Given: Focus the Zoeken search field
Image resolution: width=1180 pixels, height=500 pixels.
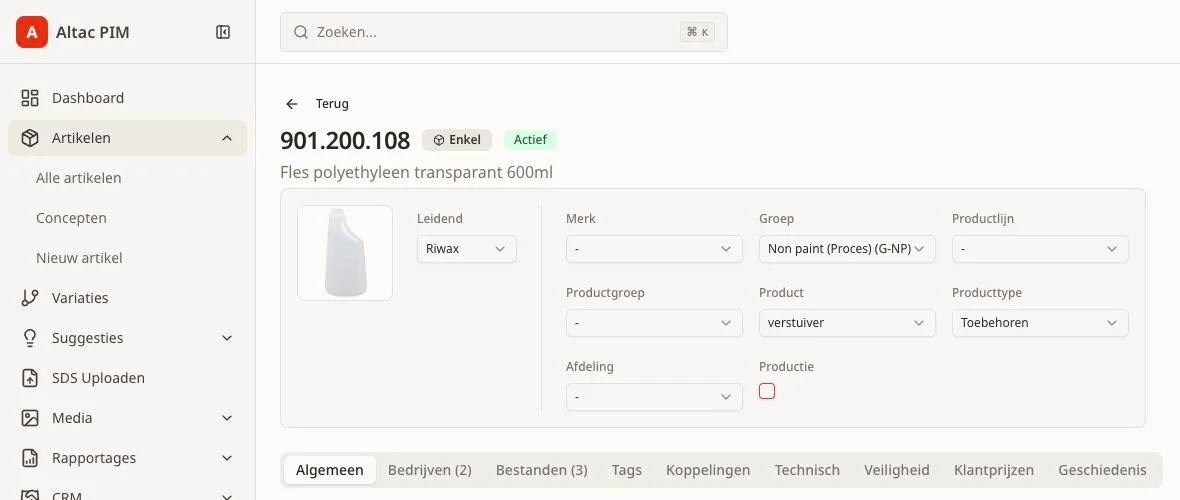Looking at the screenshot, I should coord(503,32).
